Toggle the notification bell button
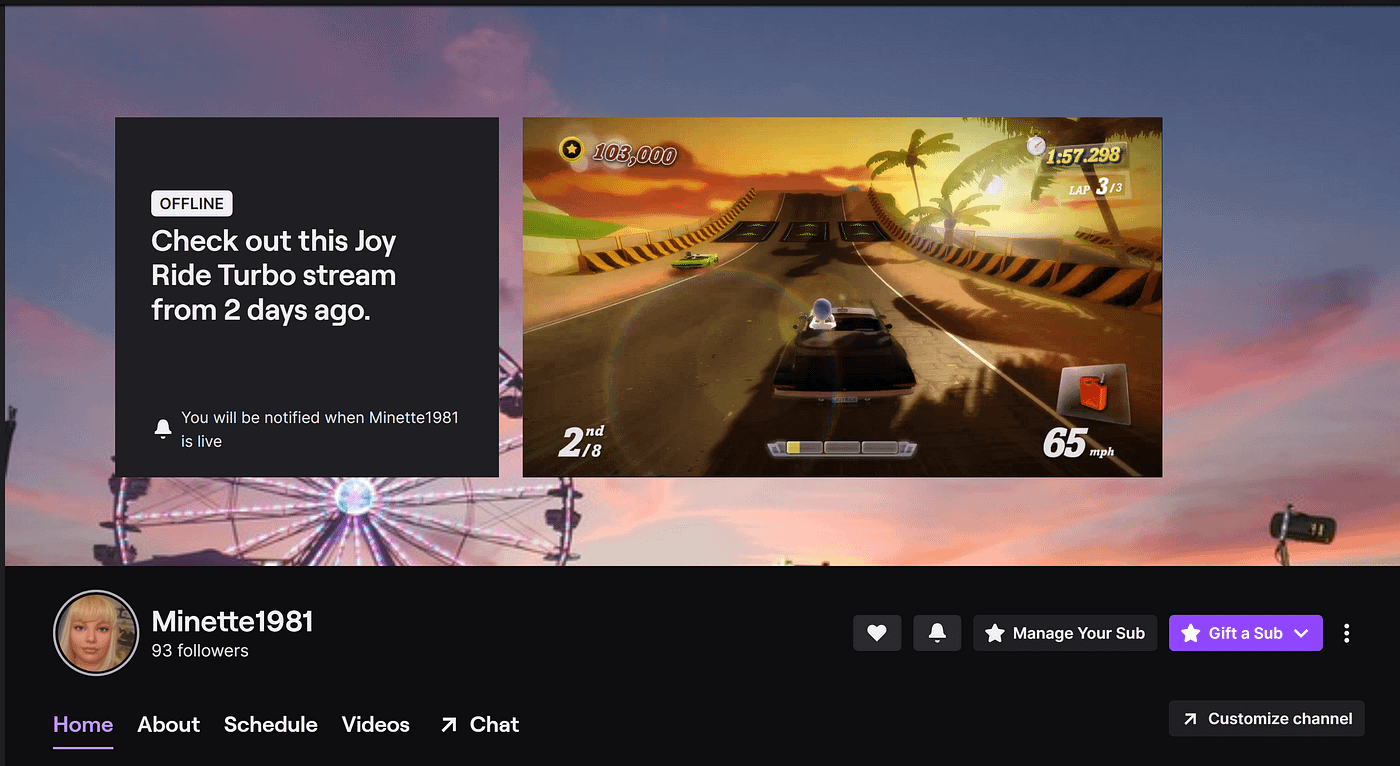The image size is (1400, 766). (x=937, y=633)
